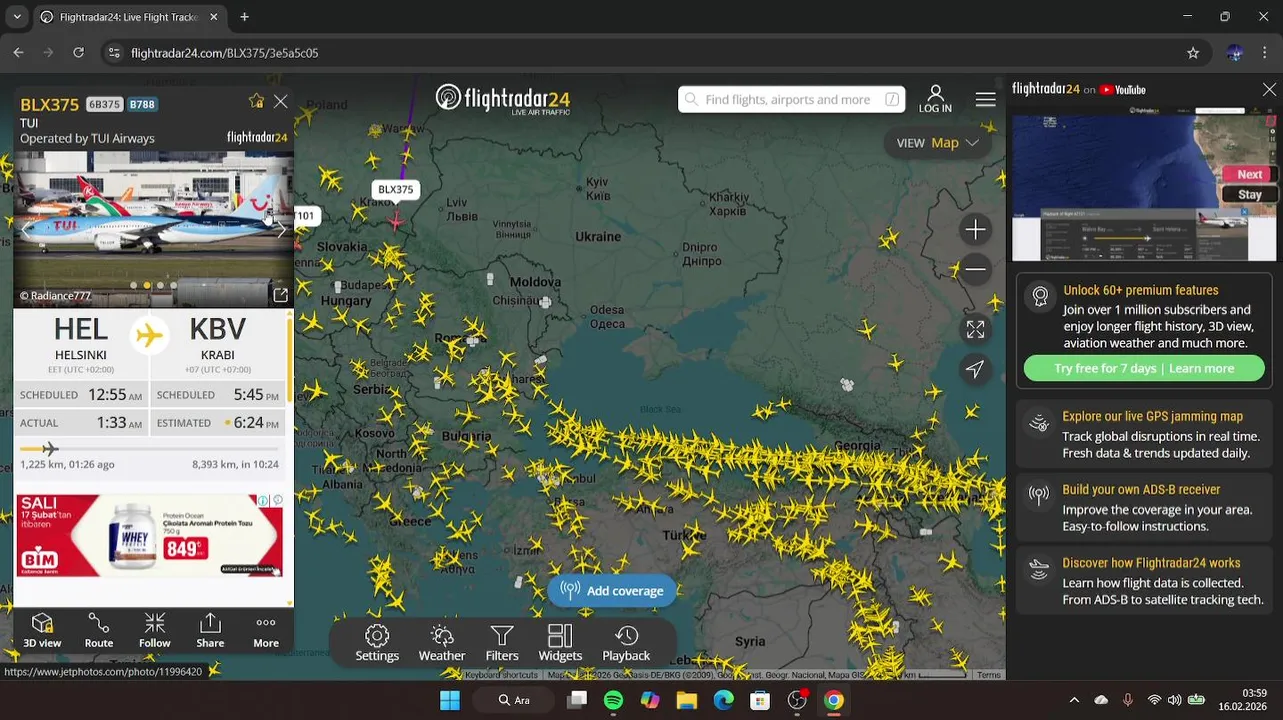Select the BLX375 aircraft on map
Screen dimensions: 1283x720
(396, 220)
